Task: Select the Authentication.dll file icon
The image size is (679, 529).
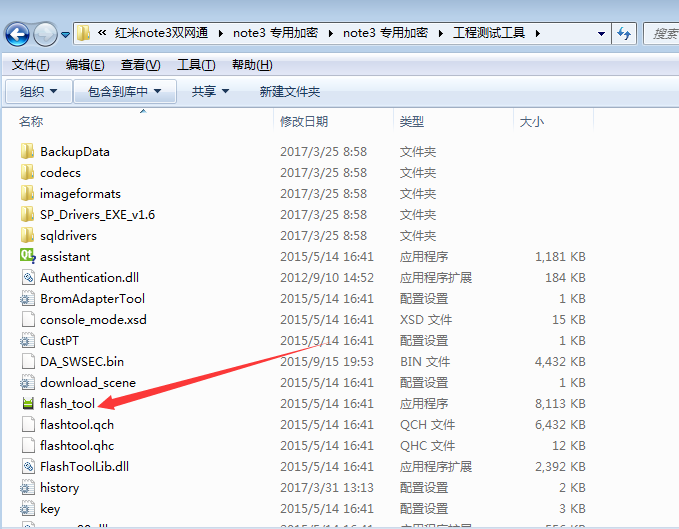Action: pyautogui.click(x=28, y=277)
